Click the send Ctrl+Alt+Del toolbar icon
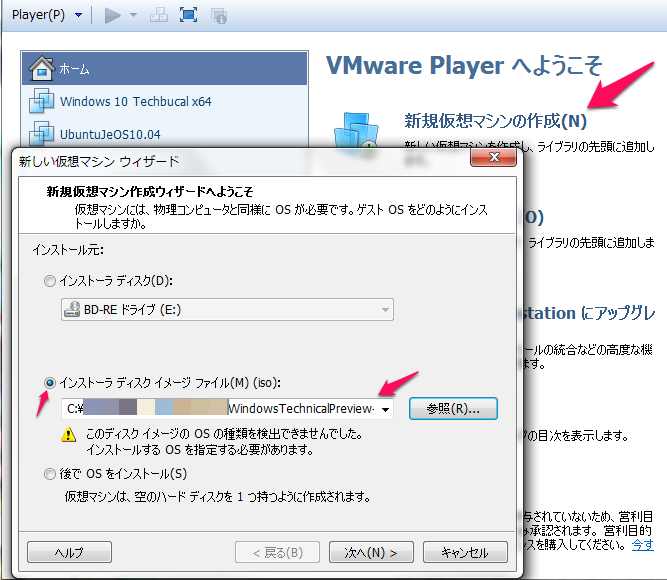 (159, 15)
